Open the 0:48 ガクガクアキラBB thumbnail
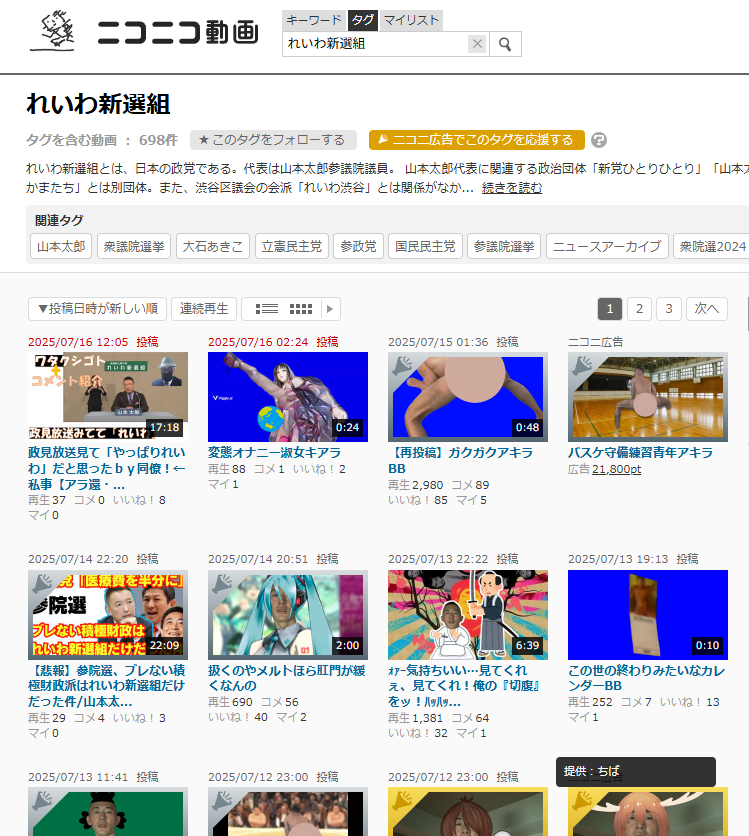 pyautogui.click(x=468, y=397)
